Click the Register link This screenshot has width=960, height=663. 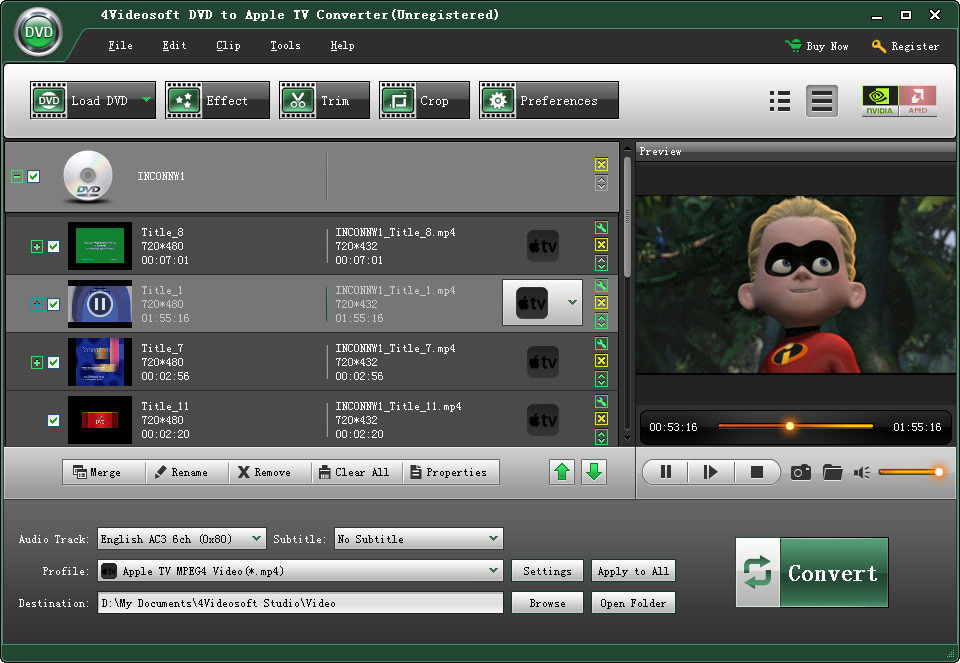[x=906, y=46]
